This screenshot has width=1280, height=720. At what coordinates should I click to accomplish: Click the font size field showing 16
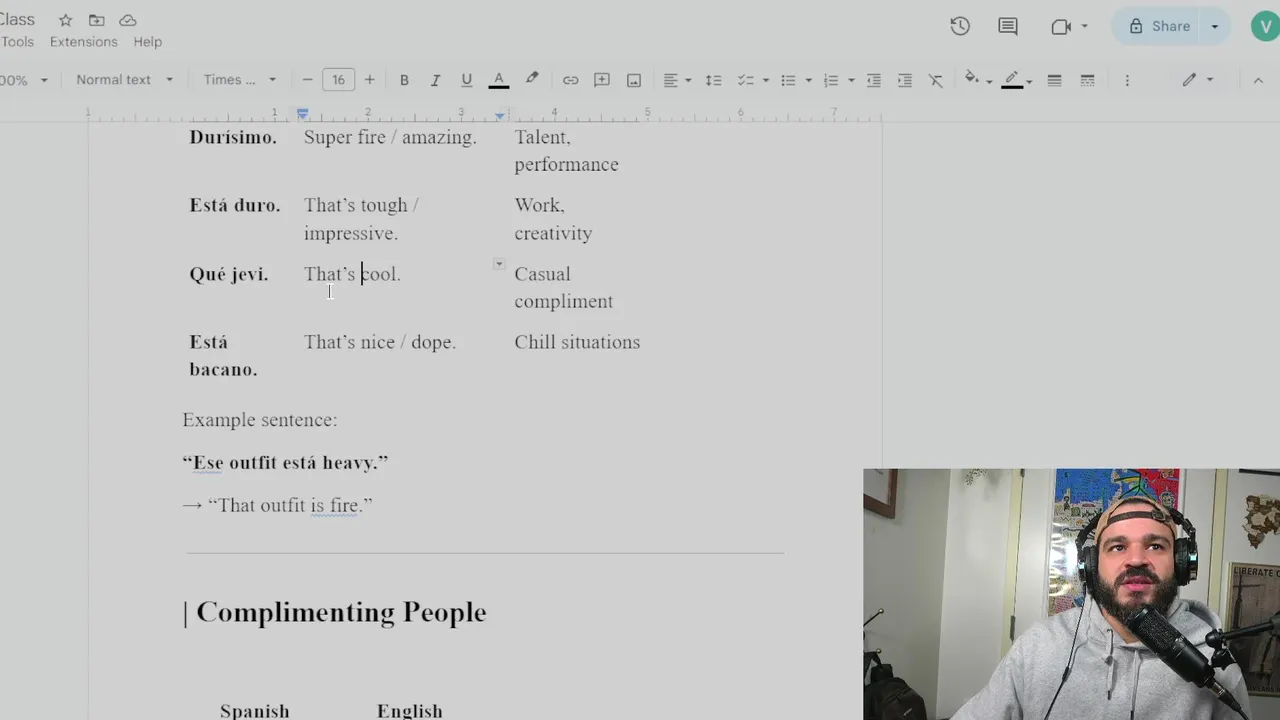pos(338,80)
